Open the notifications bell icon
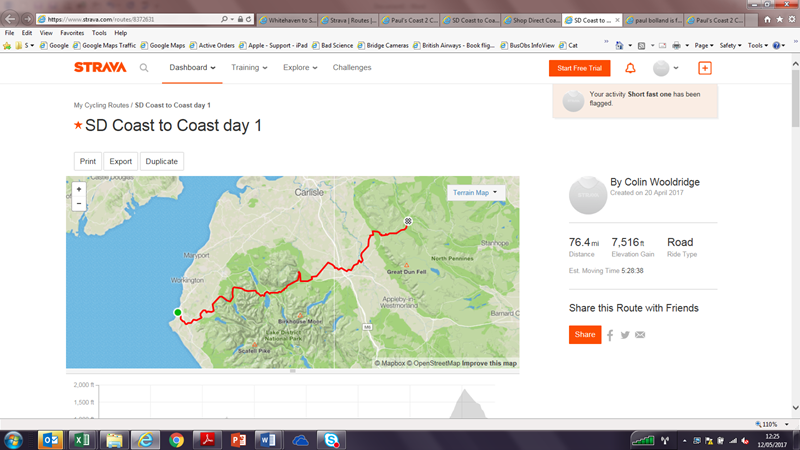Viewport: 800px width, 450px height. coord(630,68)
